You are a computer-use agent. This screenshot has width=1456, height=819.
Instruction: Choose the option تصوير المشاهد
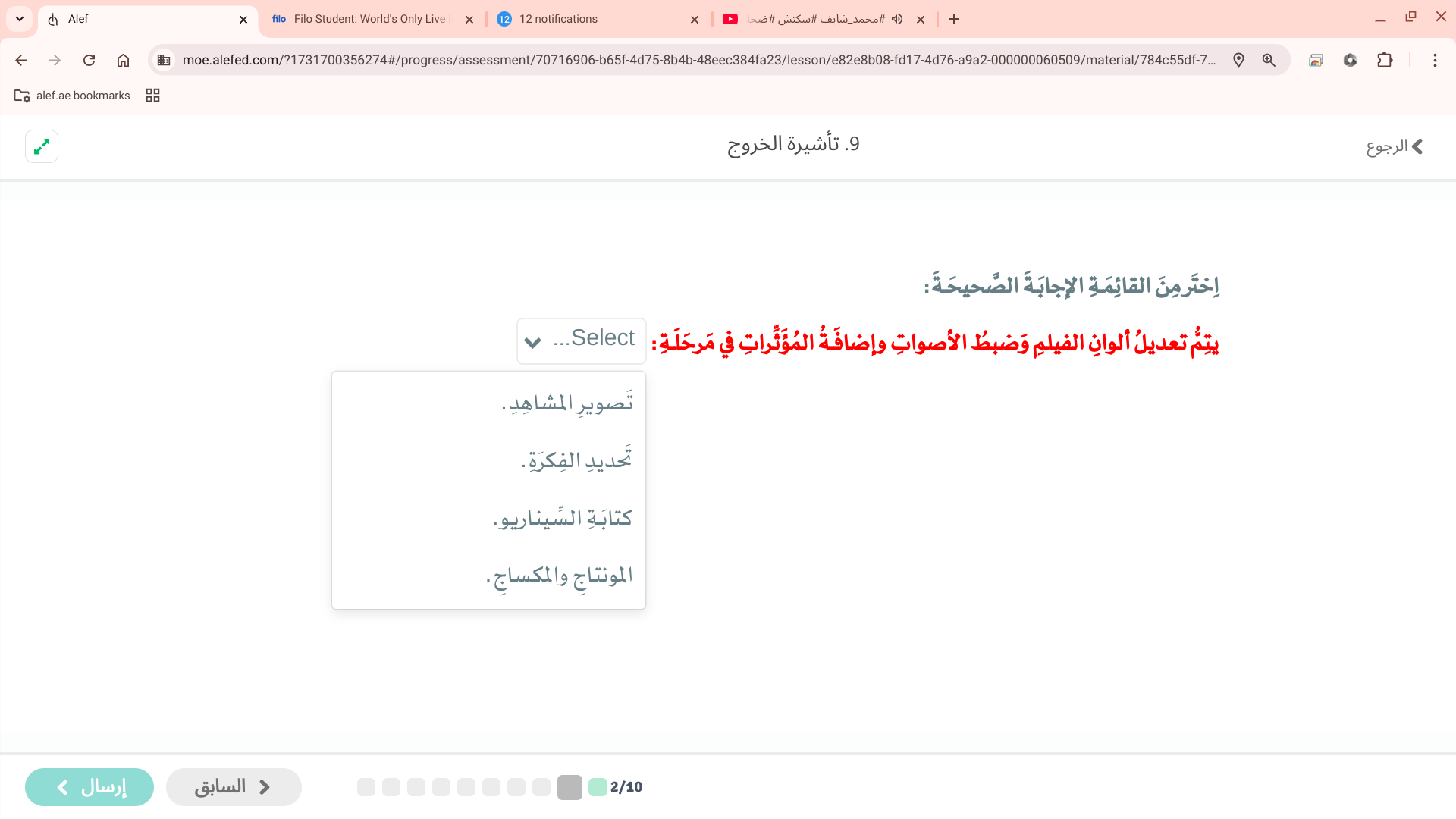(566, 403)
